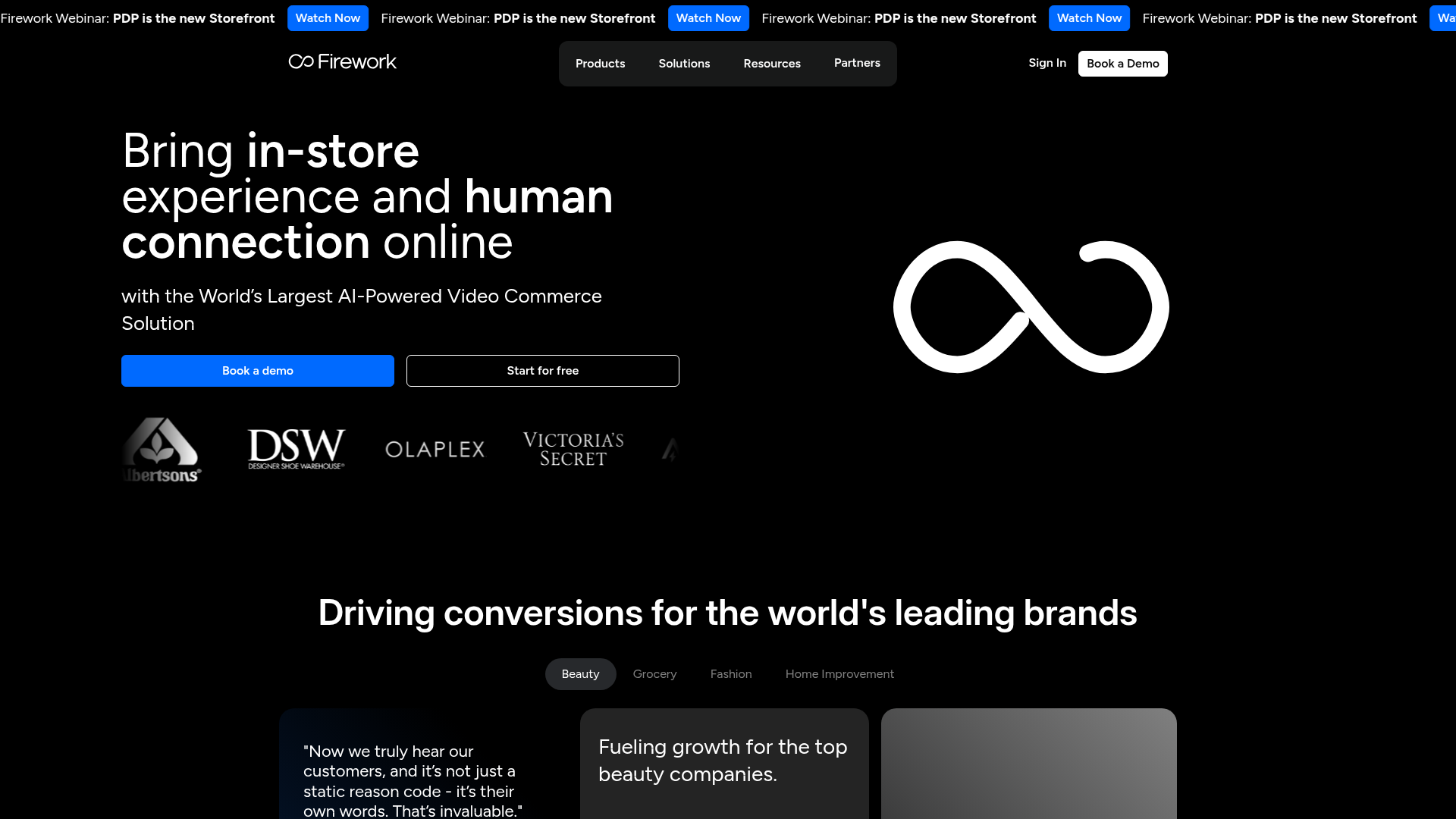Open the Partners menu item

click(x=857, y=63)
